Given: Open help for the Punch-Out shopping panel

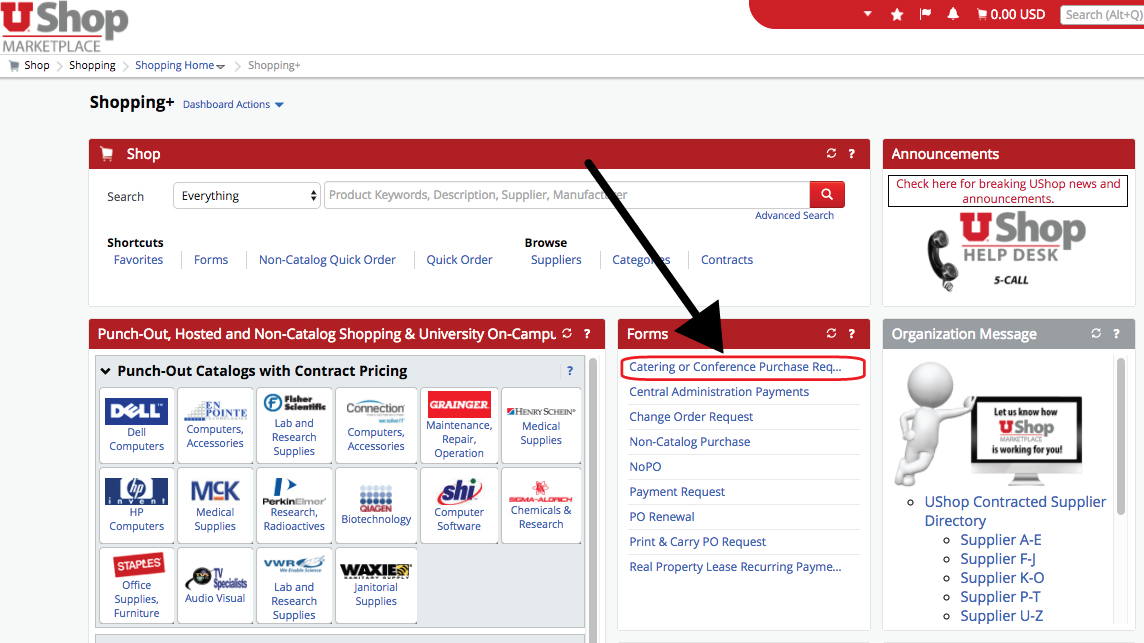Looking at the screenshot, I should [x=587, y=334].
